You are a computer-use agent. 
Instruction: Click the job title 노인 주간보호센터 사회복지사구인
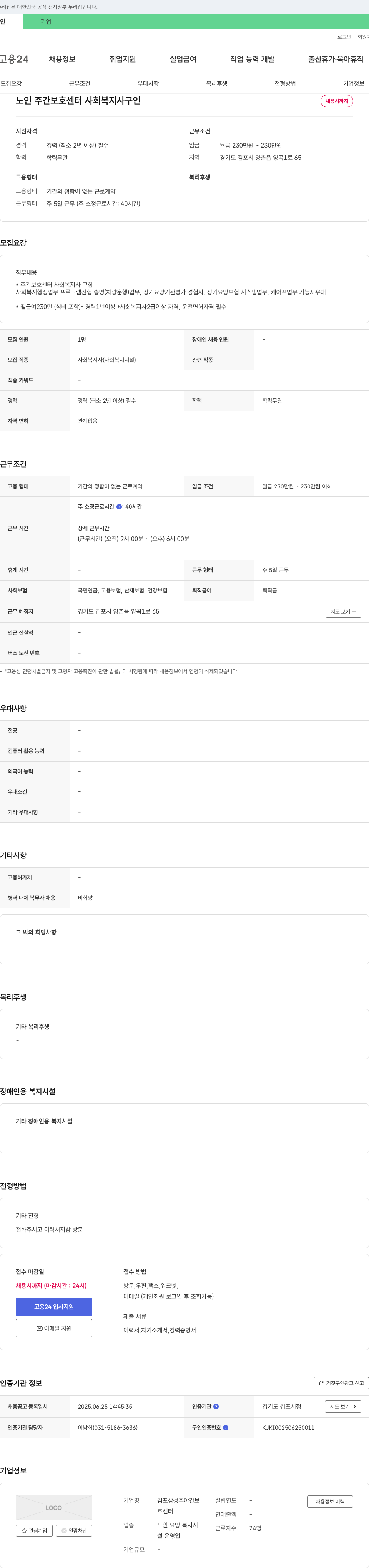(x=78, y=100)
